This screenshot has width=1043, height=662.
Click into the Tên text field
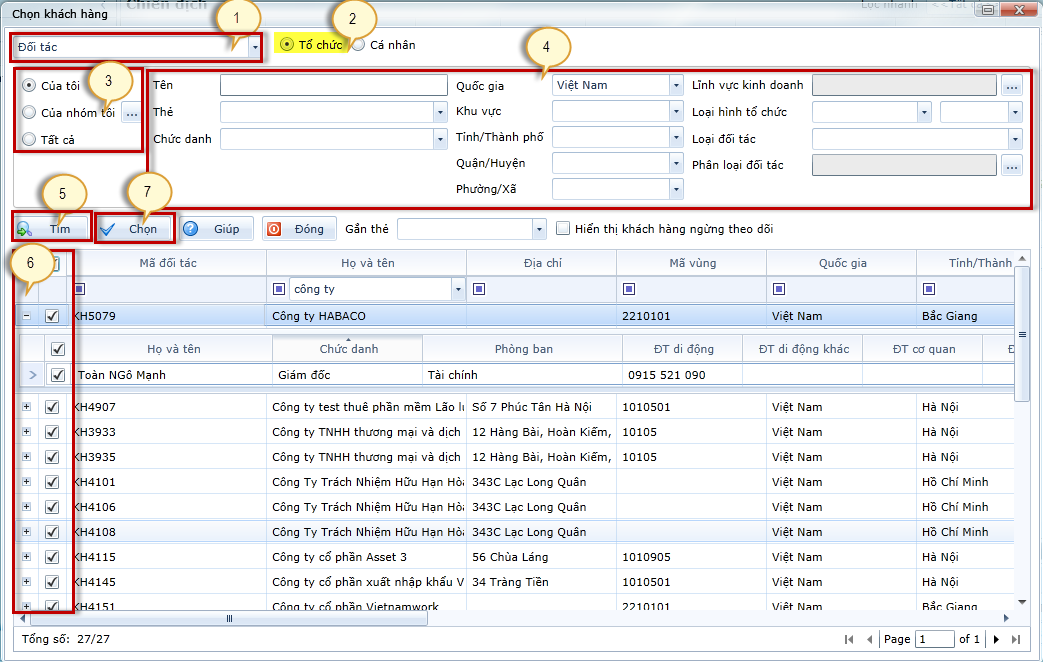coord(333,86)
